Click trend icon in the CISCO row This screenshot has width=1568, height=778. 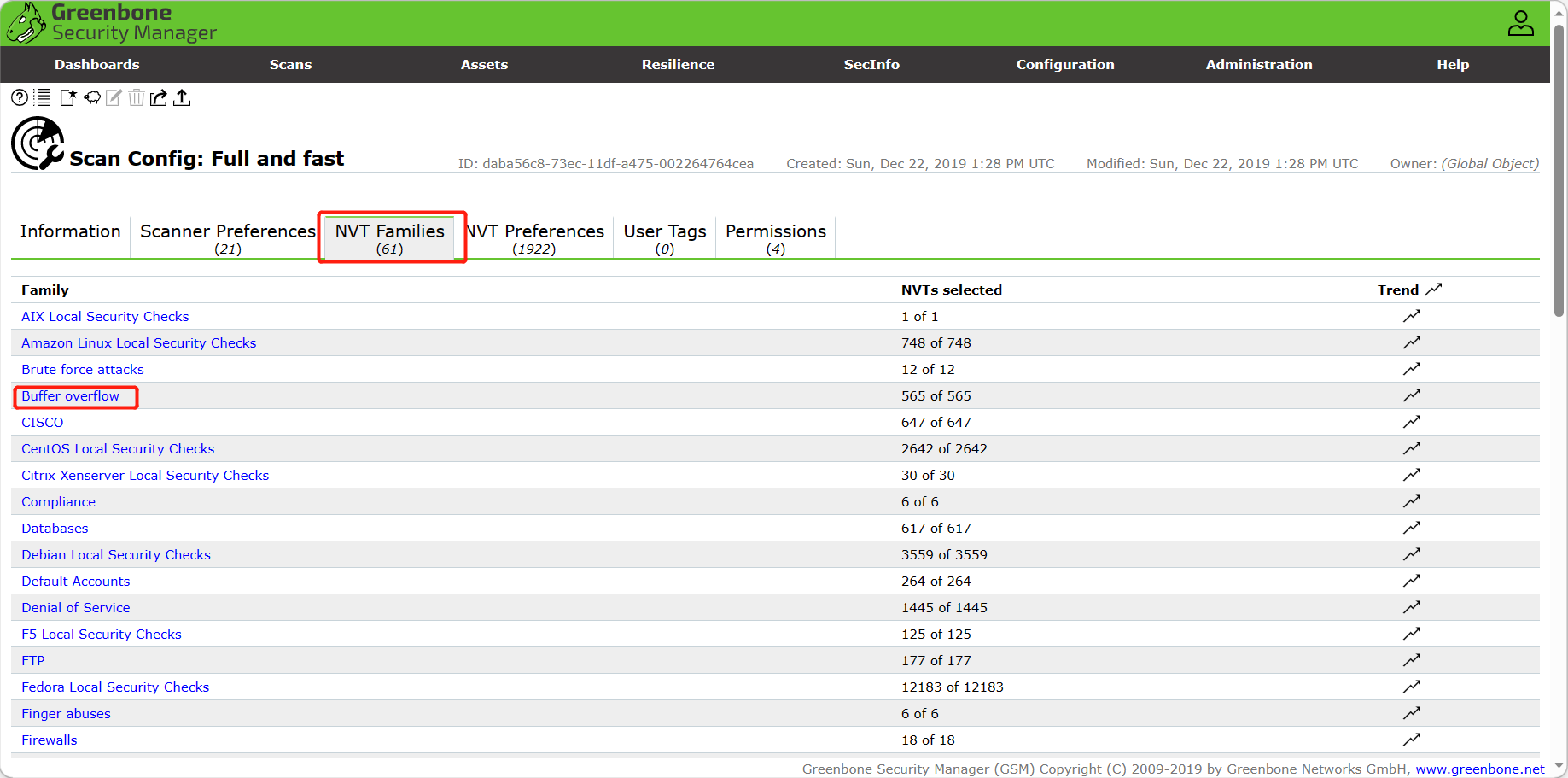(1412, 422)
